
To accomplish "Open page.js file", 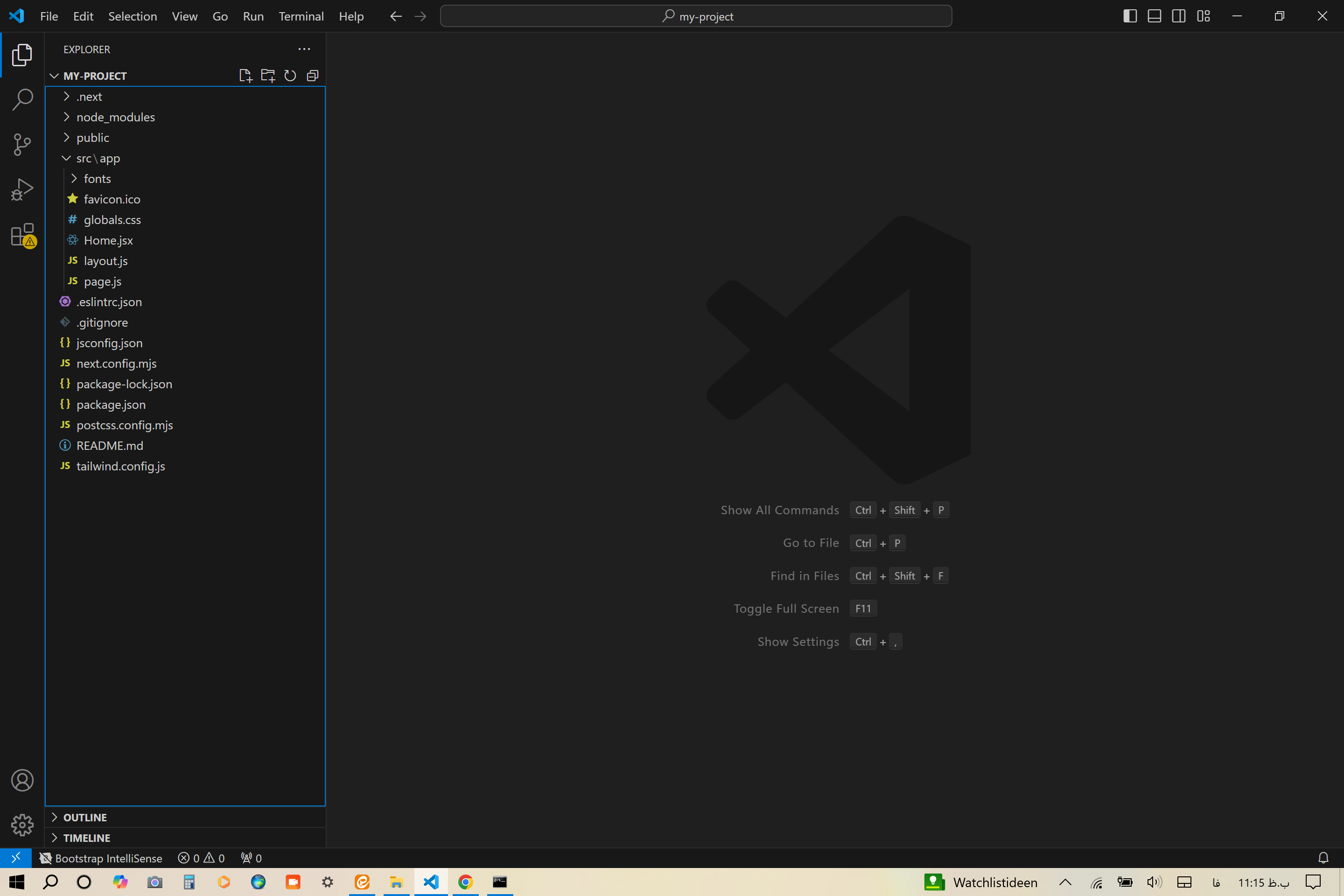I will pyautogui.click(x=185, y=282).
